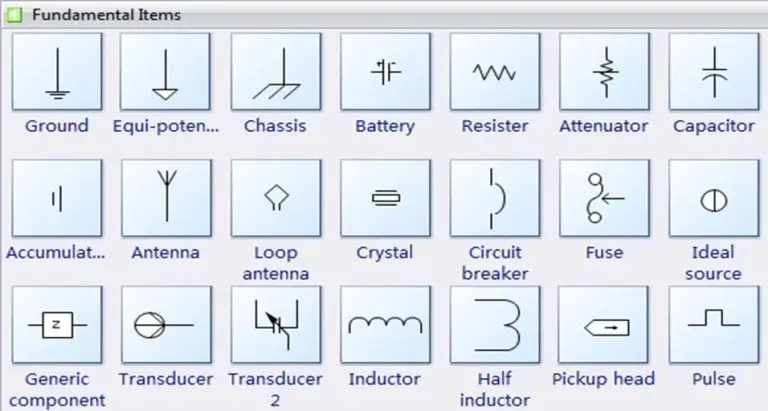
Task: Click the 'Battery' label text
Action: [385, 126]
